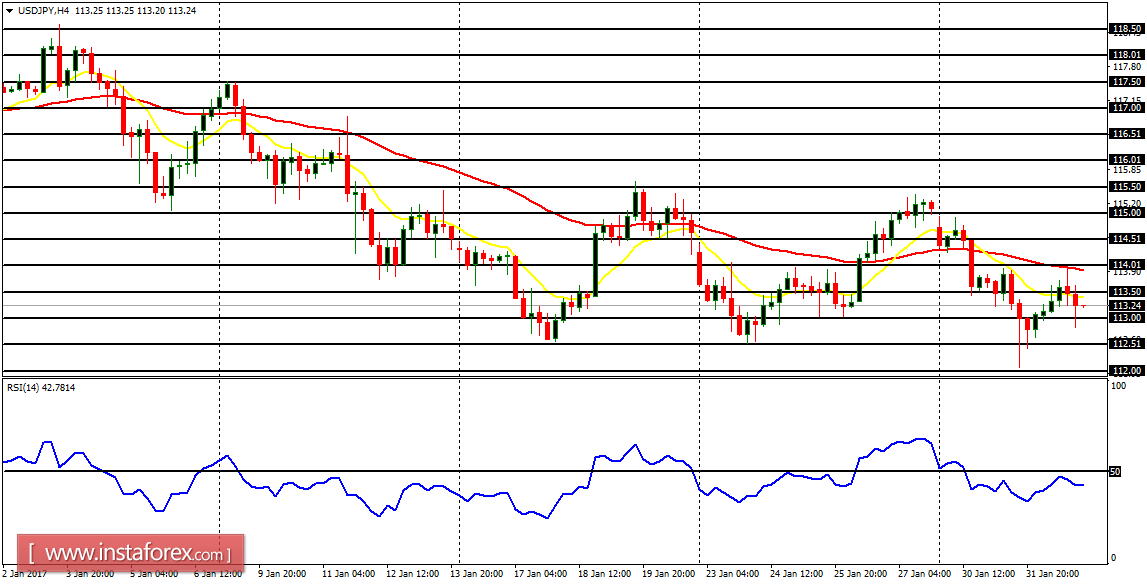This screenshot has width=1147, height=585.
Task: Click the 112.00 price level tag
Action: coord(1129,368)
